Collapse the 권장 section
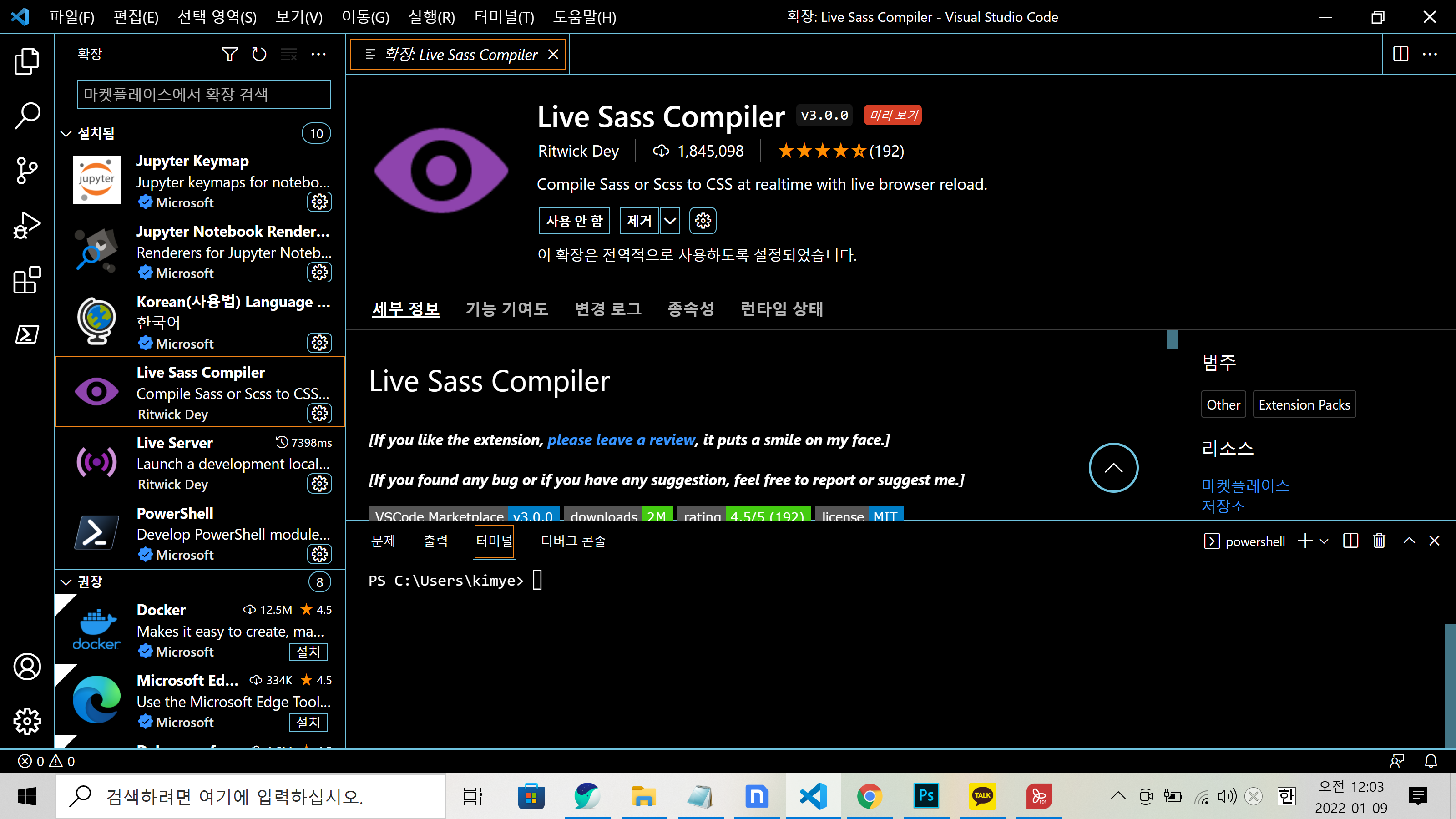The width and height of the screenshot is (1456, 819). pos(66,581)
